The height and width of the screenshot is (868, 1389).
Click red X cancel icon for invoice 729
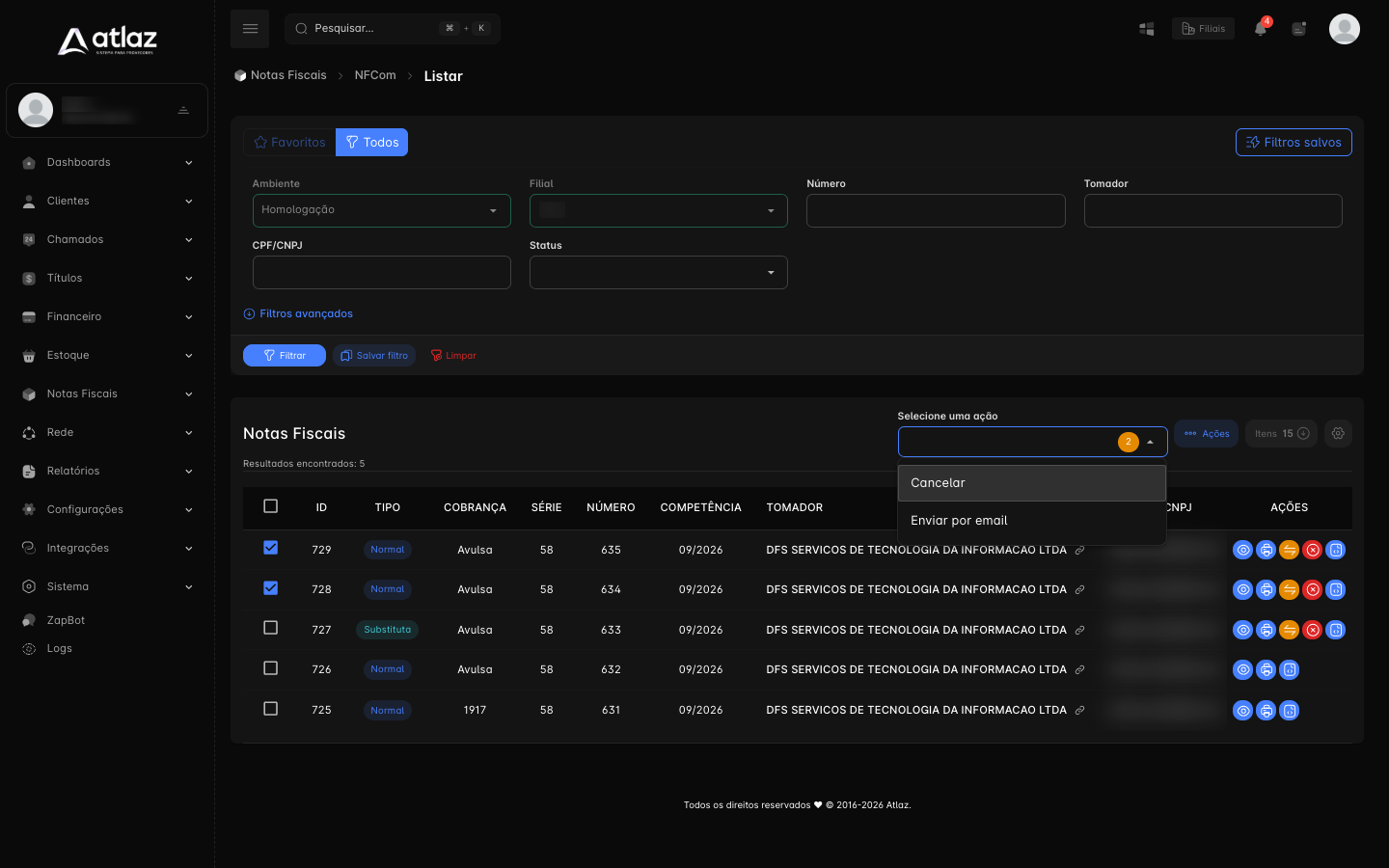pyautogui.click(x=1313, y=550)
